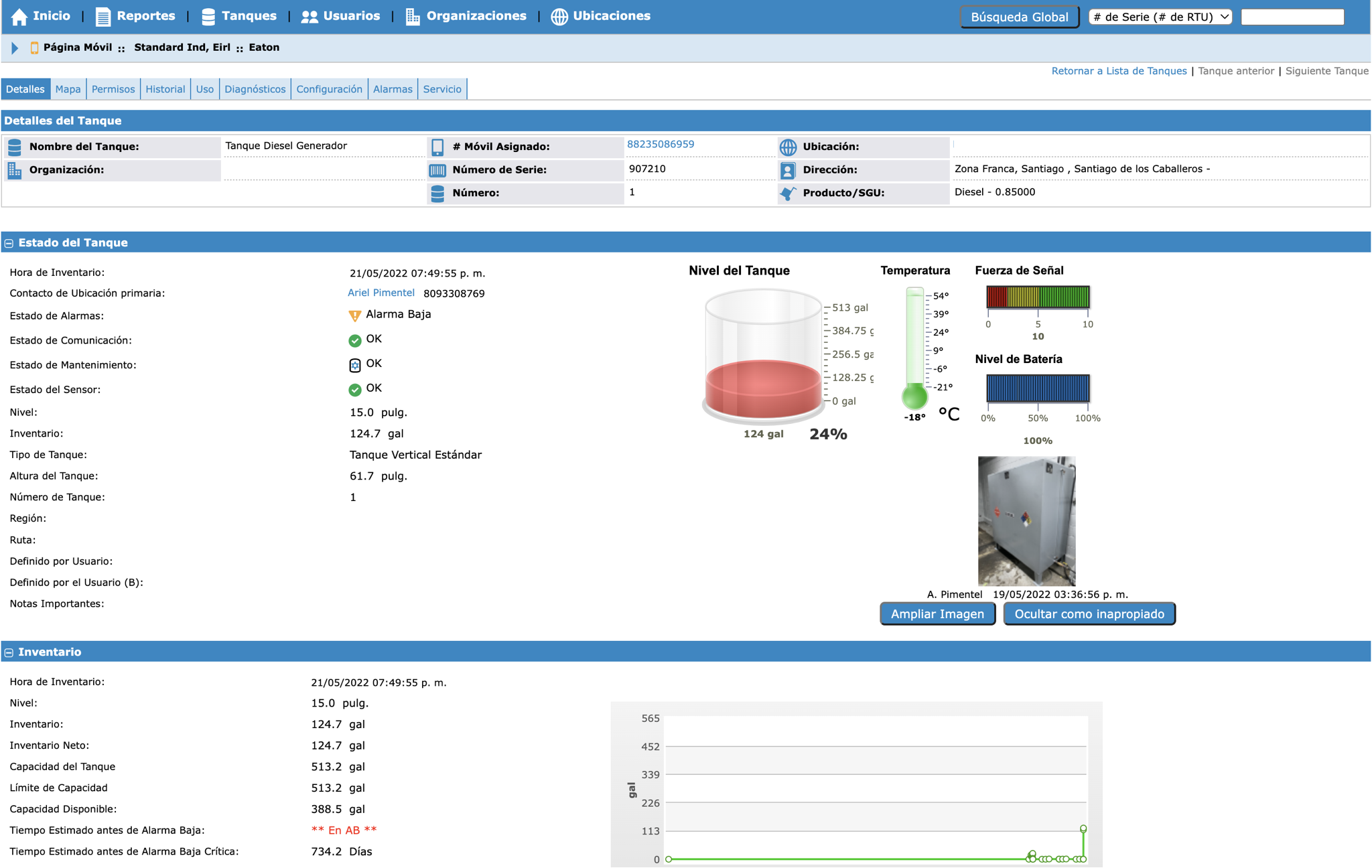Click the Estado del Sensor green check icon
The height and width of the screenshot is (868, 1372).
pyautogui.click(x=355, y=389)
